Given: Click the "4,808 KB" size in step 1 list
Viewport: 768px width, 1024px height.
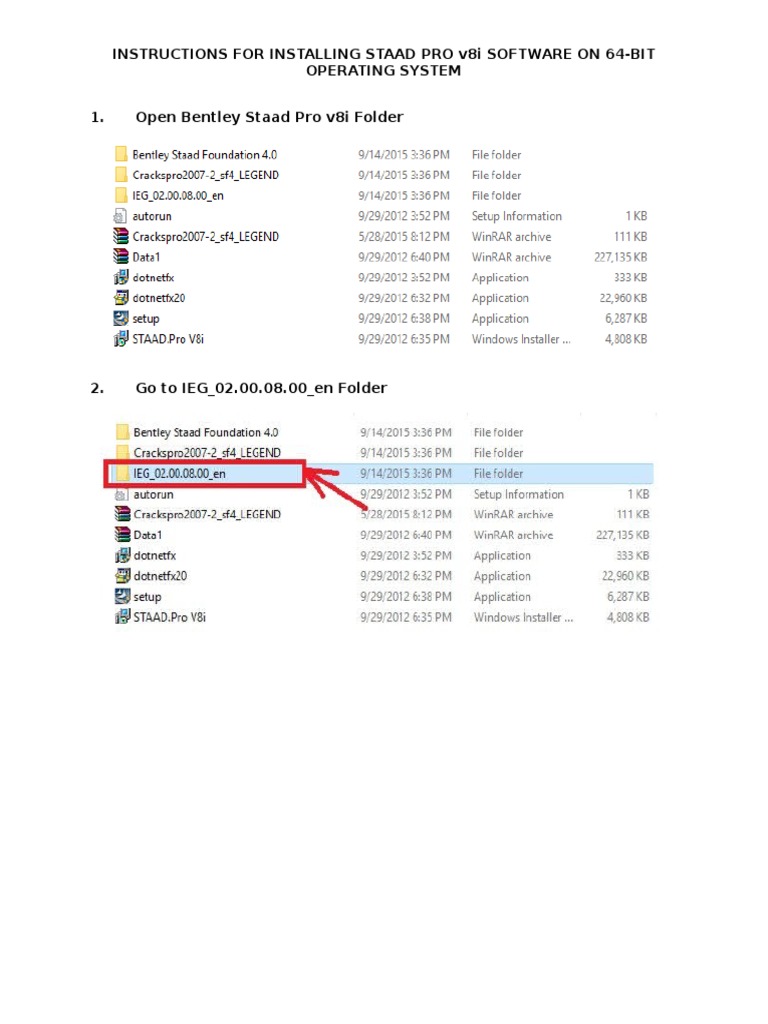Looking at the screenshot, I should 626,339.
